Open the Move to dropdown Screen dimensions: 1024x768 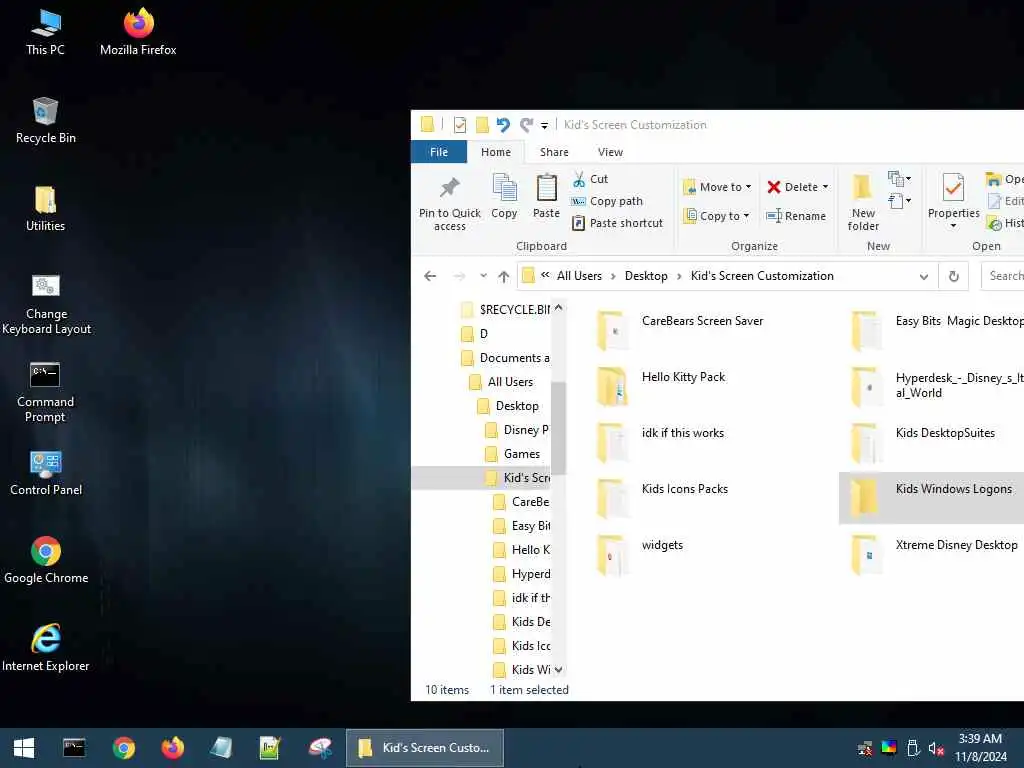pos(717,187)
